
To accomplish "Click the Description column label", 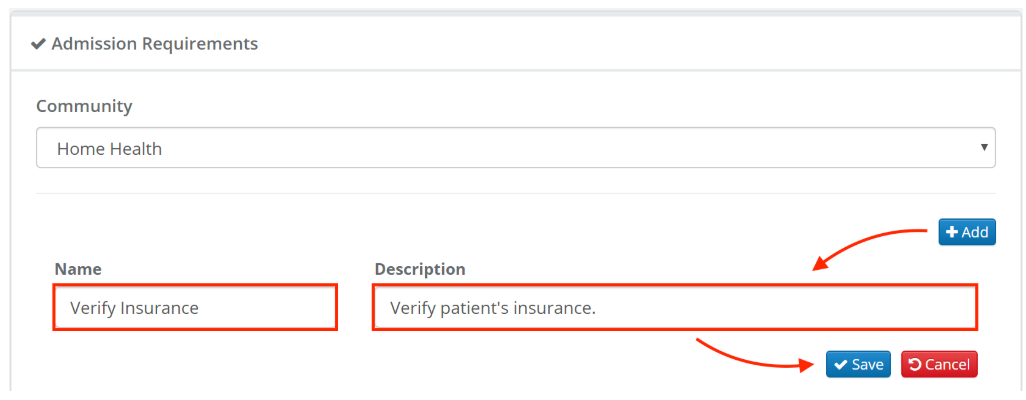I will pyautogui.click(x=420, y=269).
